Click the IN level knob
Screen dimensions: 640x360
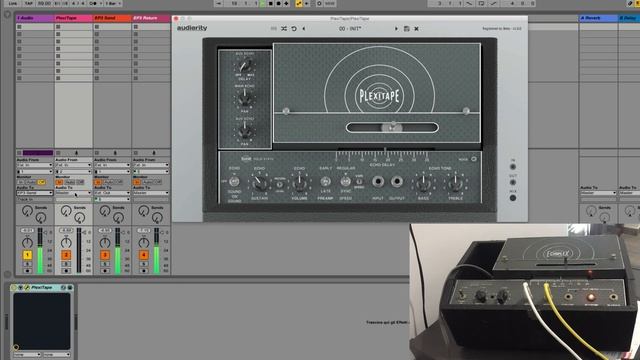point(513,167)
